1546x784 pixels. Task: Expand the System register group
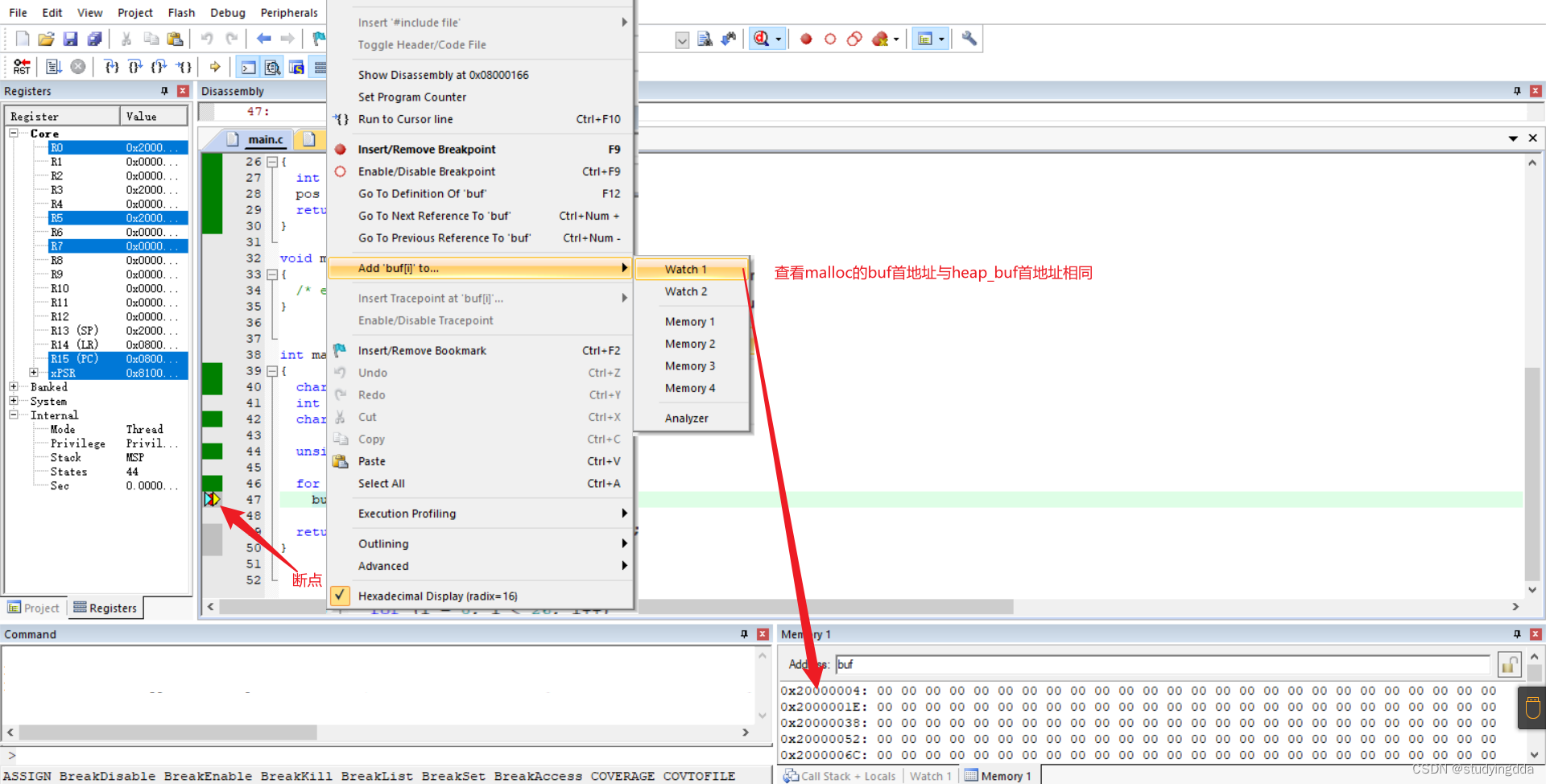pos(14,401)
